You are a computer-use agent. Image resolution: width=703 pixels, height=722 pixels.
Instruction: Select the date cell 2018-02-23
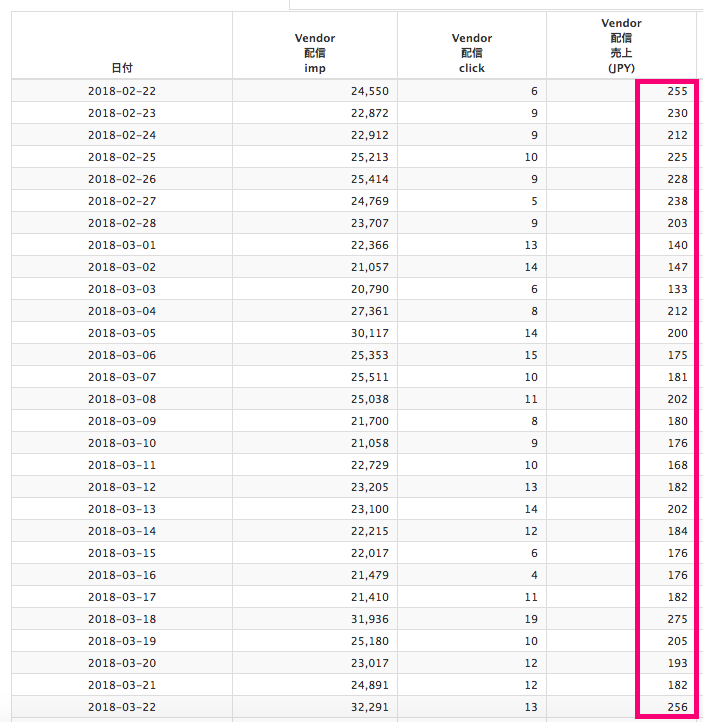pos(122,113)
